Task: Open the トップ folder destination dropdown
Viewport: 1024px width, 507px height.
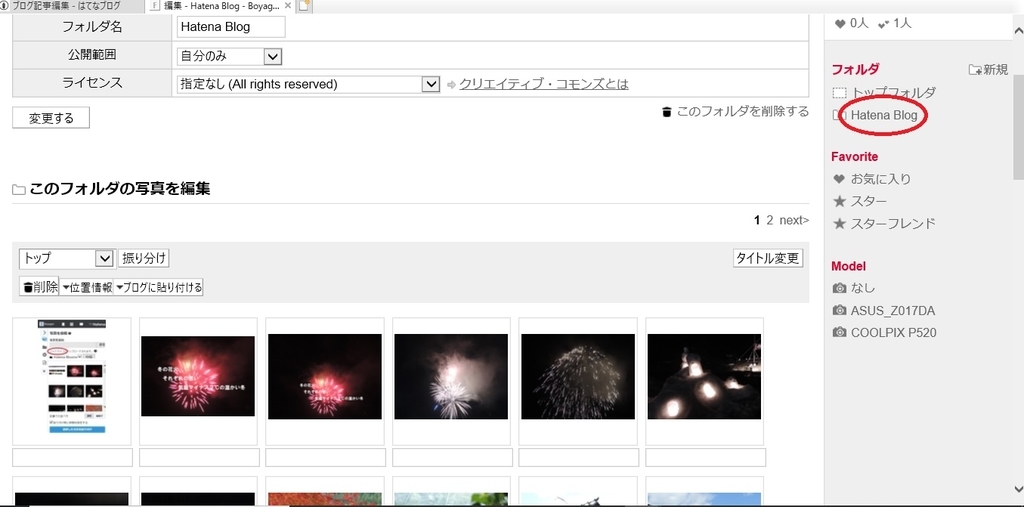Action: 67,258
